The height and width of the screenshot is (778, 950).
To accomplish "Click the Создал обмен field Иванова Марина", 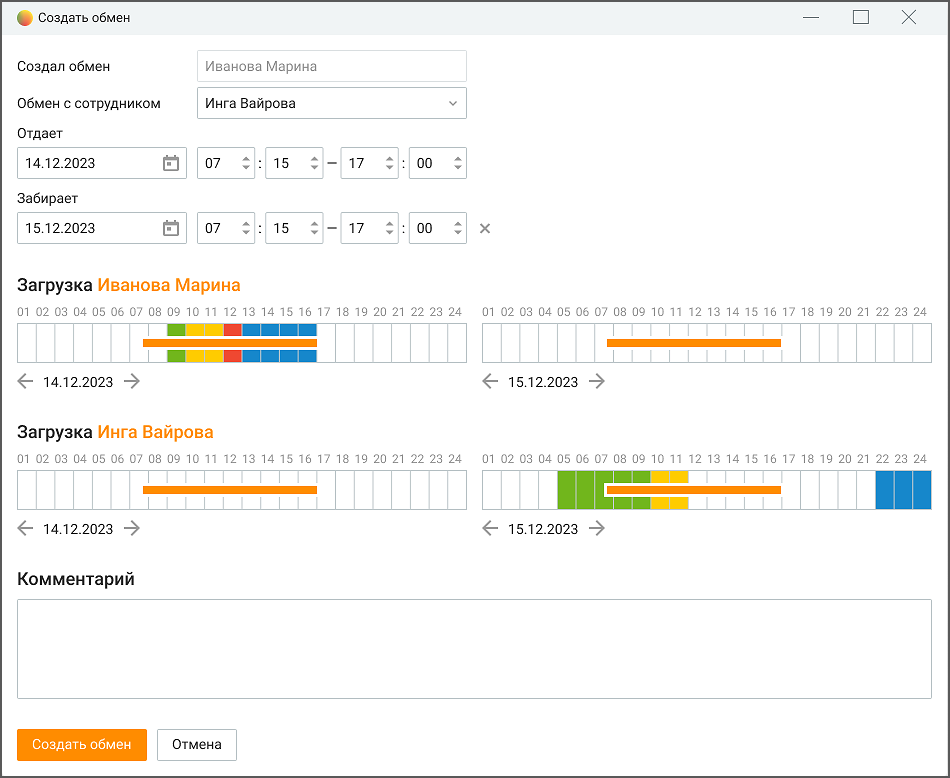I will 332,66.
